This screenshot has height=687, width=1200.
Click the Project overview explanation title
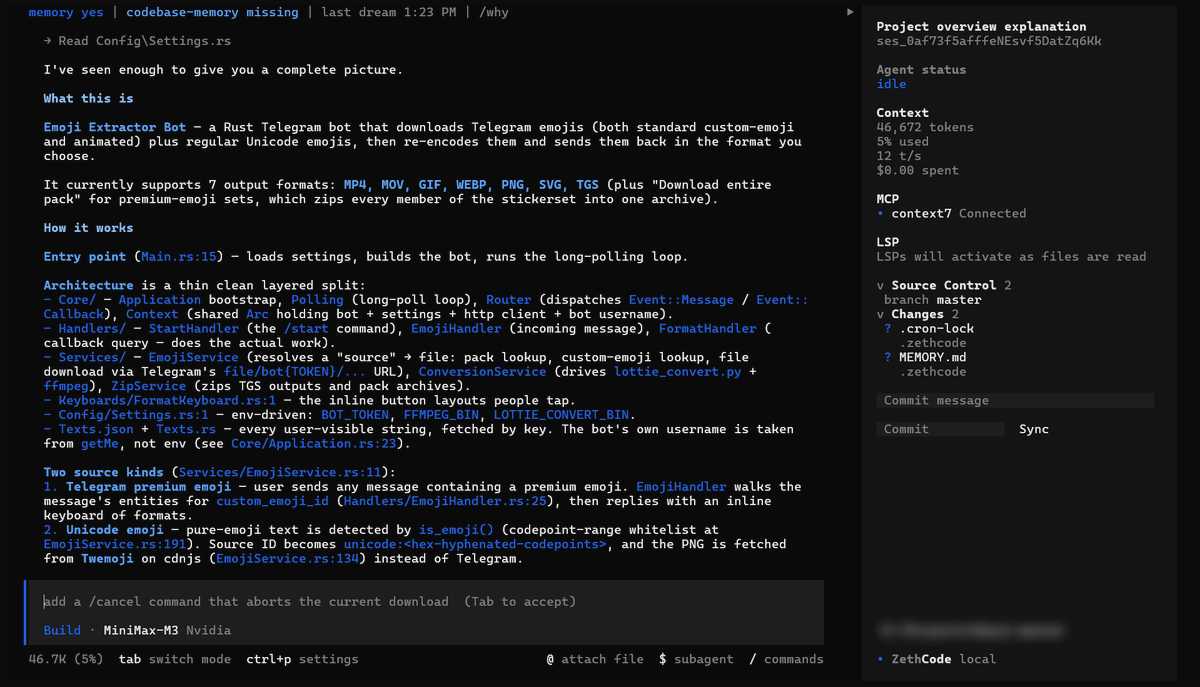[981, 27]
